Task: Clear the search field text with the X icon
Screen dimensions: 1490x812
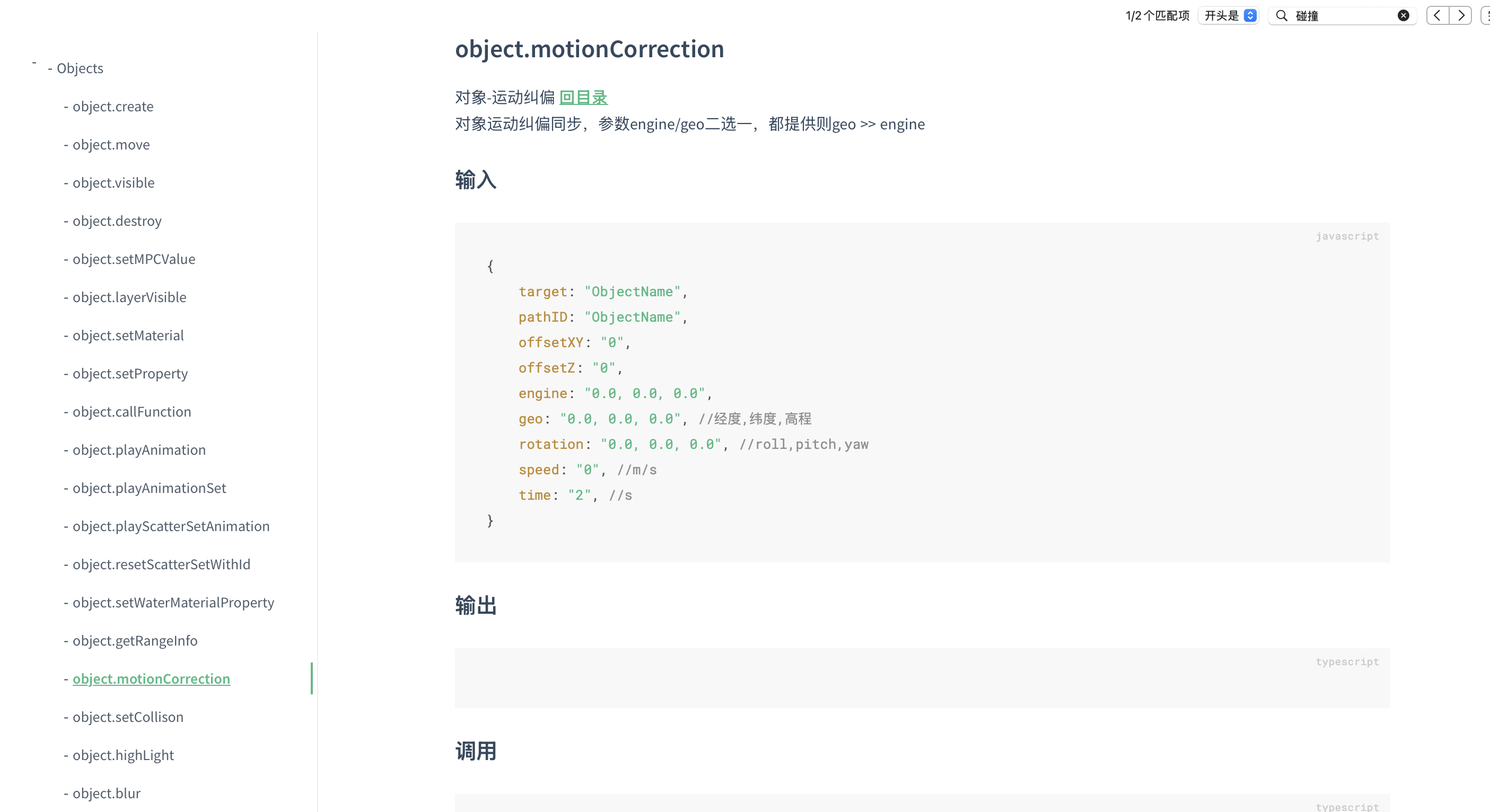Action: coord(1403,15)
